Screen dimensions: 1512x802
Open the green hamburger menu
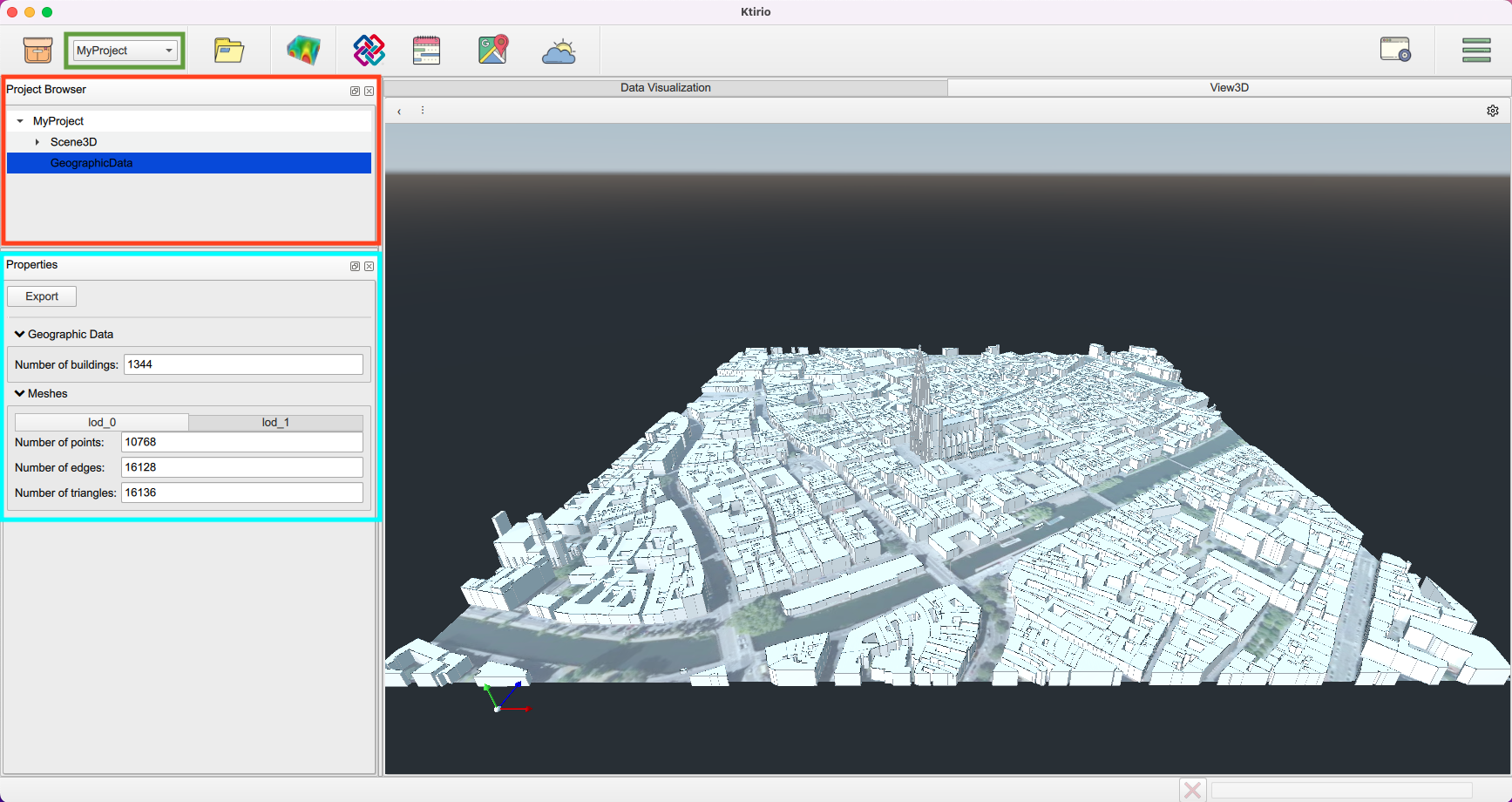(x=1475, y=51)
